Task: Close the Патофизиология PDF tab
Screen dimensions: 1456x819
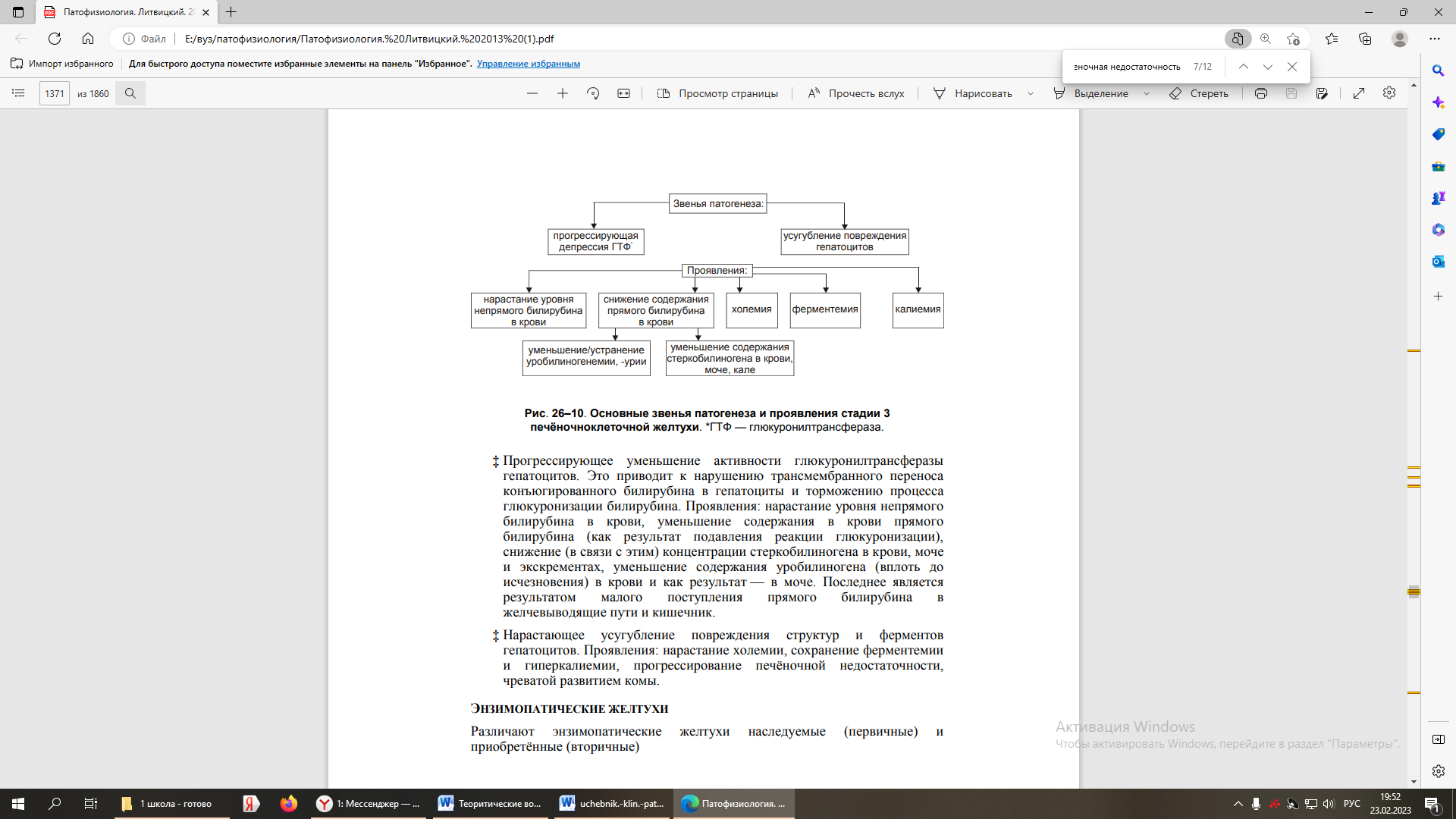Action: [206, 12]
